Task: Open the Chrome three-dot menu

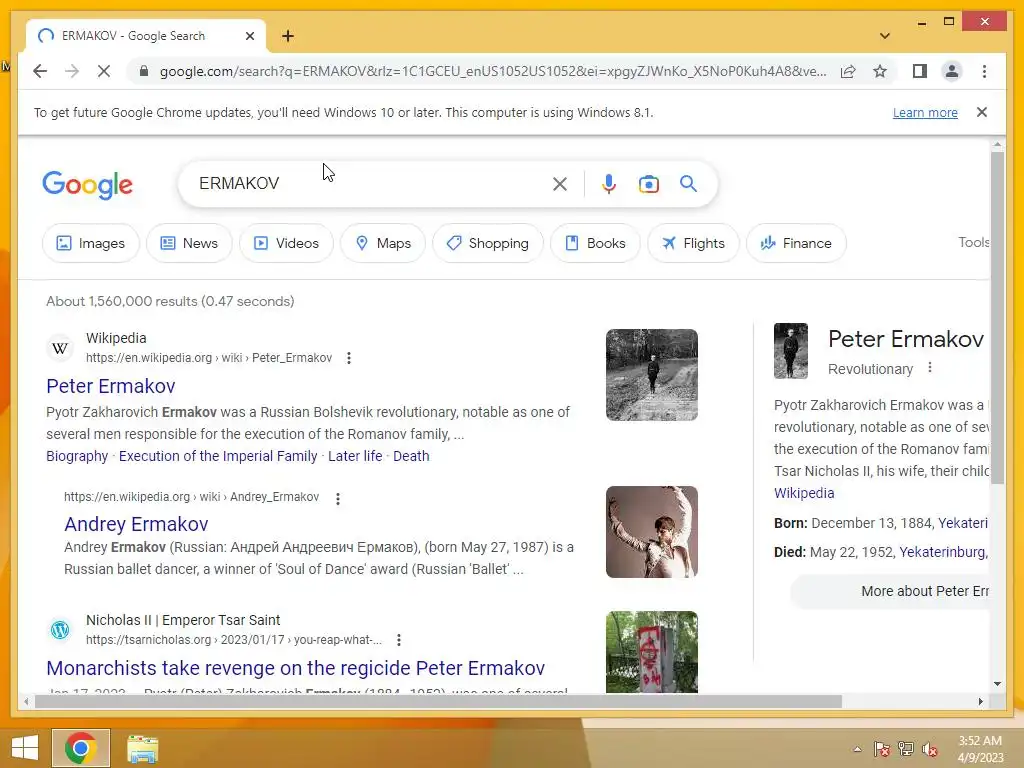Action: [984, 71]
